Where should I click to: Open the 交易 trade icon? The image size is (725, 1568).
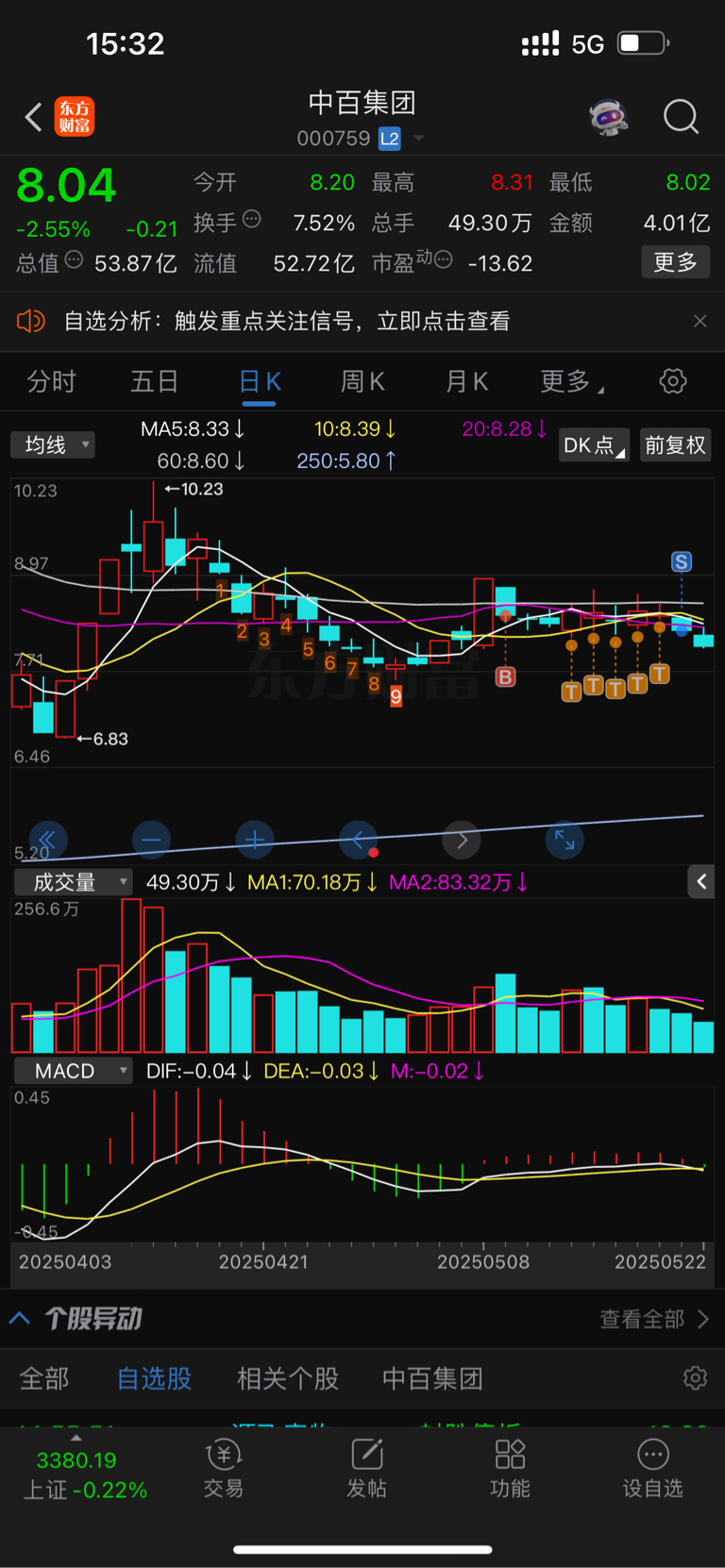[x=224, y=1469]
